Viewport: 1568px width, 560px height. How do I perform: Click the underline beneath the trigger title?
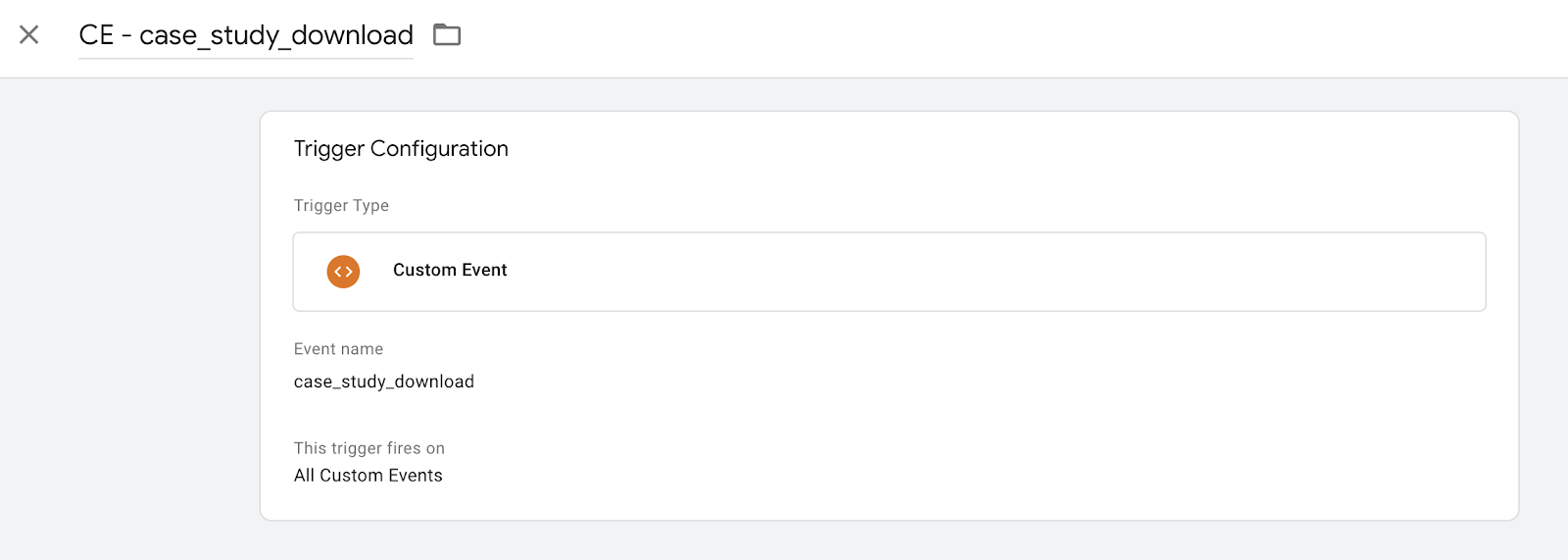click(x=246, y=58)
